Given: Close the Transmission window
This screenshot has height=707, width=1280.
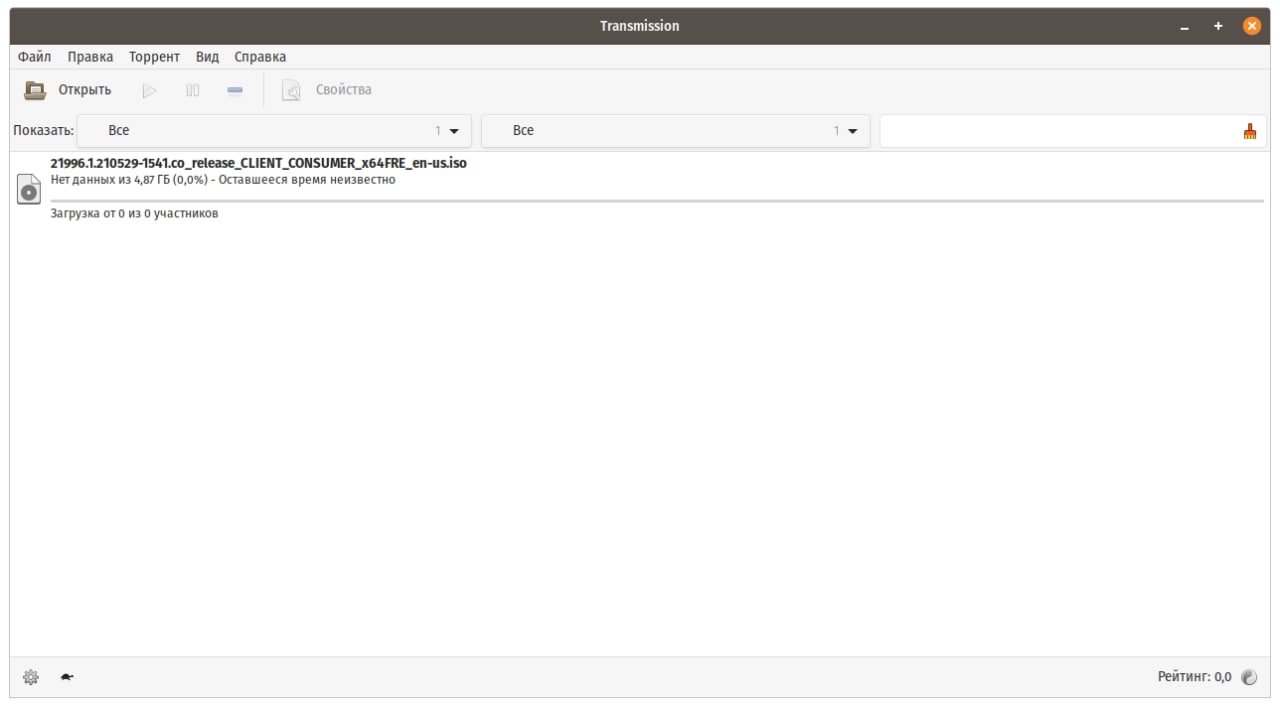Looking at the screenshot, I should (1252, 27).
